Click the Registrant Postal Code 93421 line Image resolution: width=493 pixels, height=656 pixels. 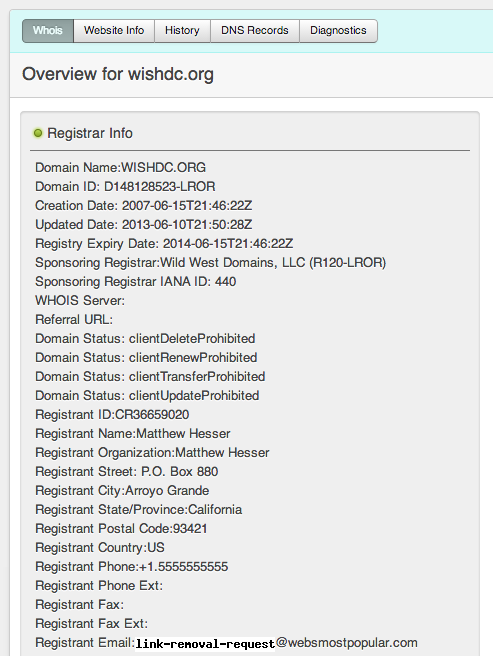(121, 529)
